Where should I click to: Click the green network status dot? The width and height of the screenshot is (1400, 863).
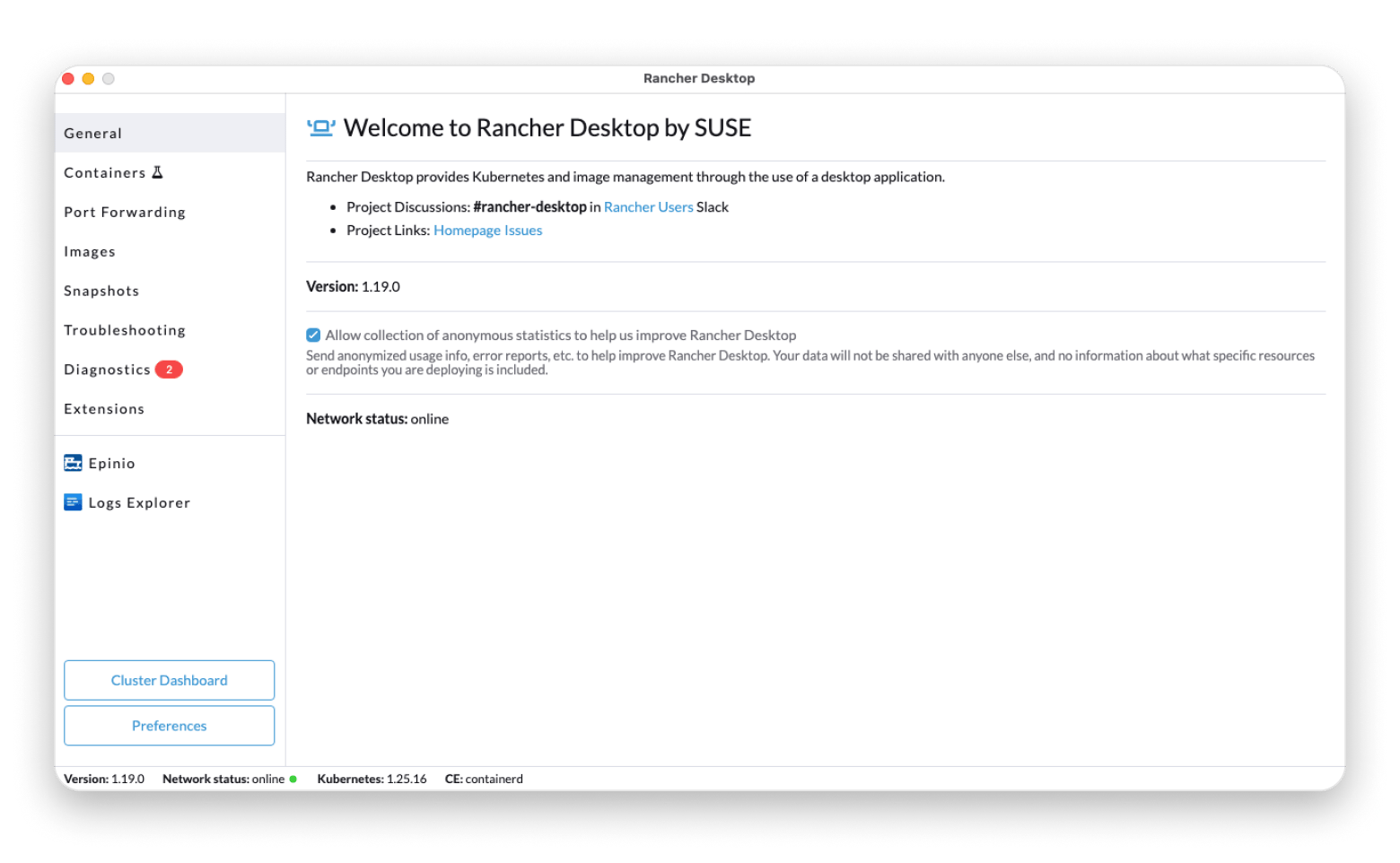293,779
